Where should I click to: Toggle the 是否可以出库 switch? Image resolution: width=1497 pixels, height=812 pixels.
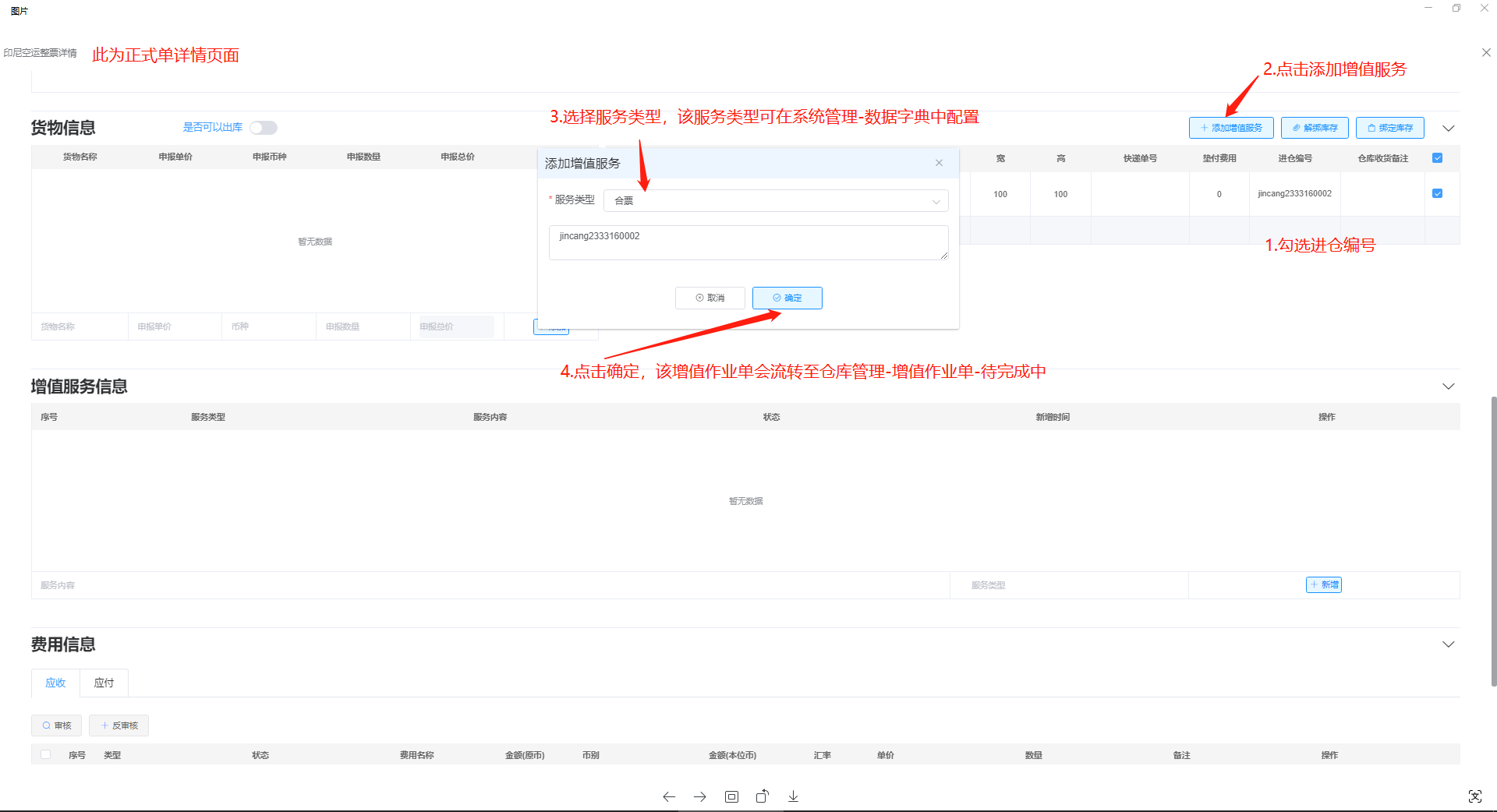tap(264, 128)
